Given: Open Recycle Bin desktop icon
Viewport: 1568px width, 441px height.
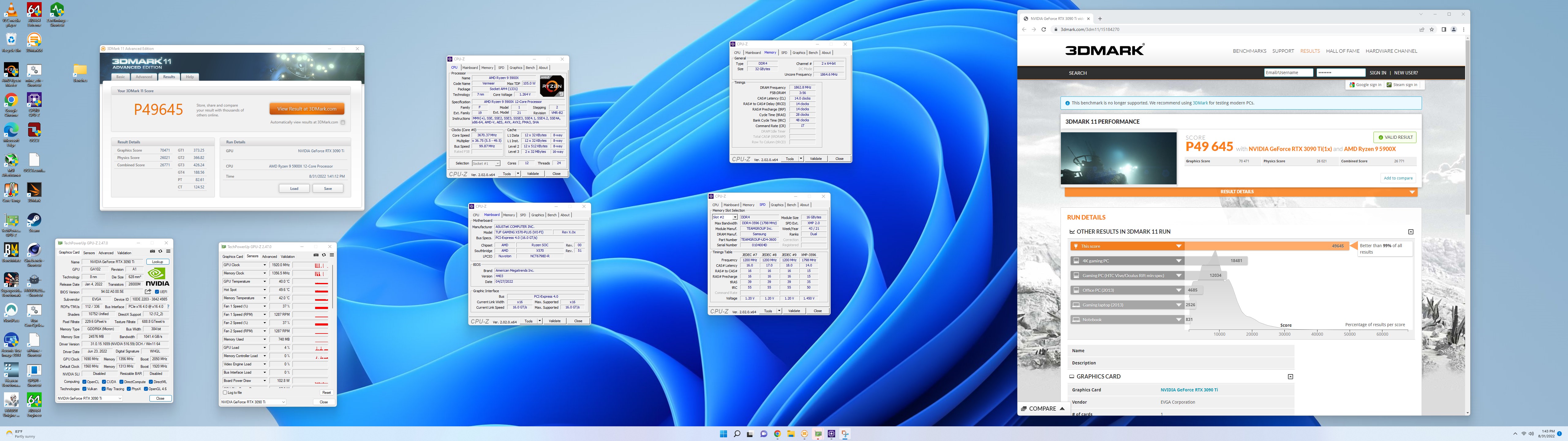Looking at the screenshot, I should (11, 42).
